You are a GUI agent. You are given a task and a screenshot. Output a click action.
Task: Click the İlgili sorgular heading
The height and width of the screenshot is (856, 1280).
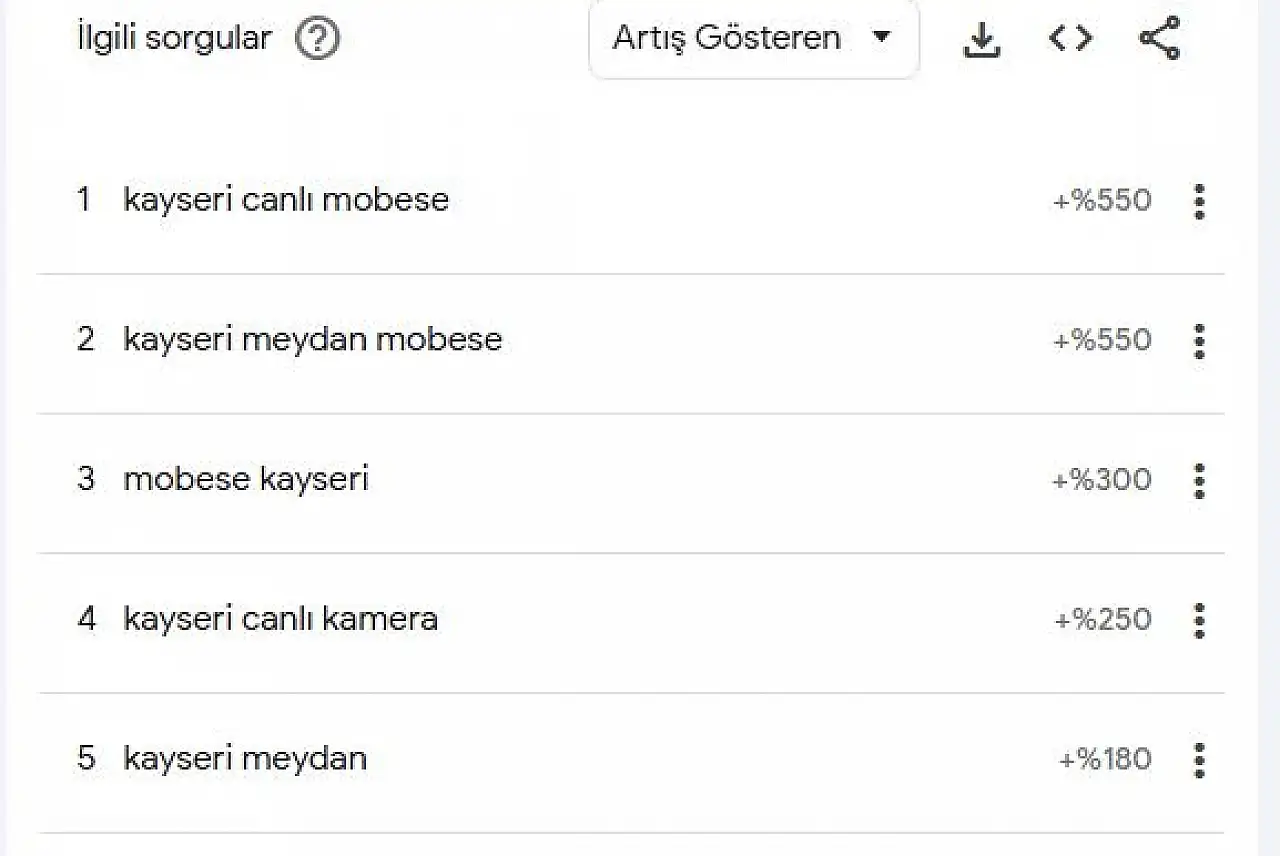pos(174,39)
